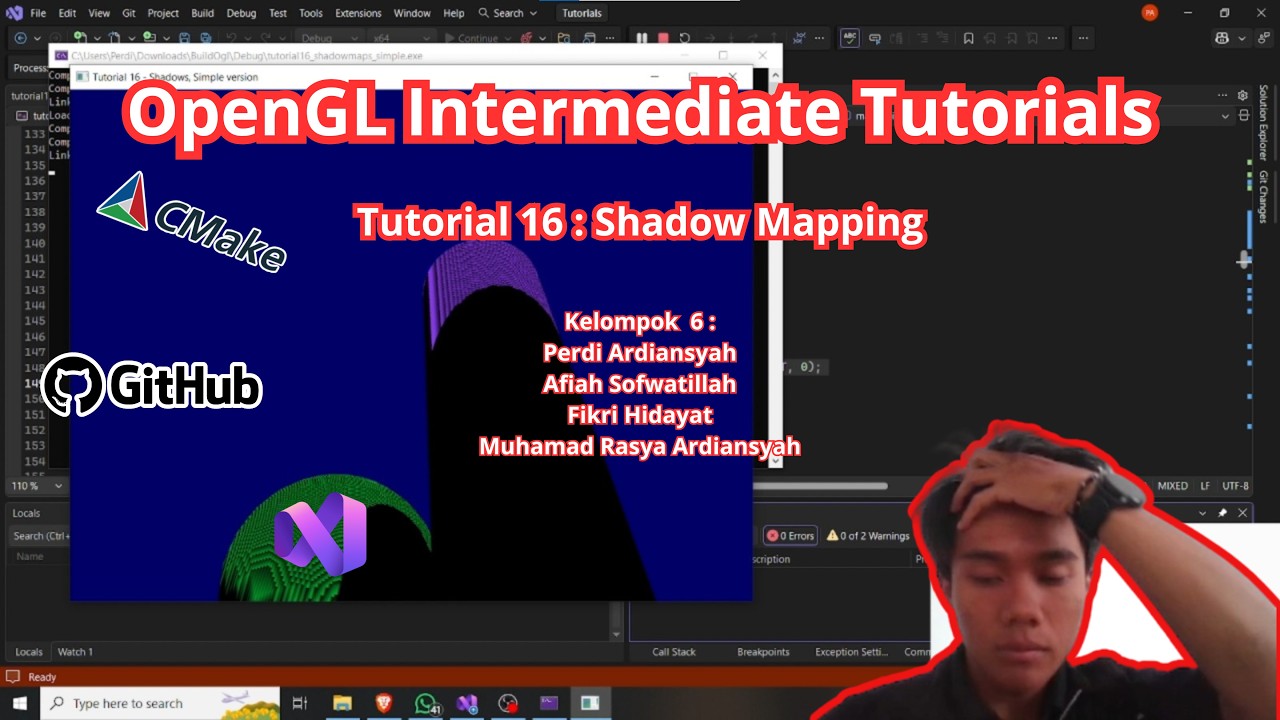Switch to the Locals tab
Viewport: 1280px width, 720px height.
[x=29, y=652]
